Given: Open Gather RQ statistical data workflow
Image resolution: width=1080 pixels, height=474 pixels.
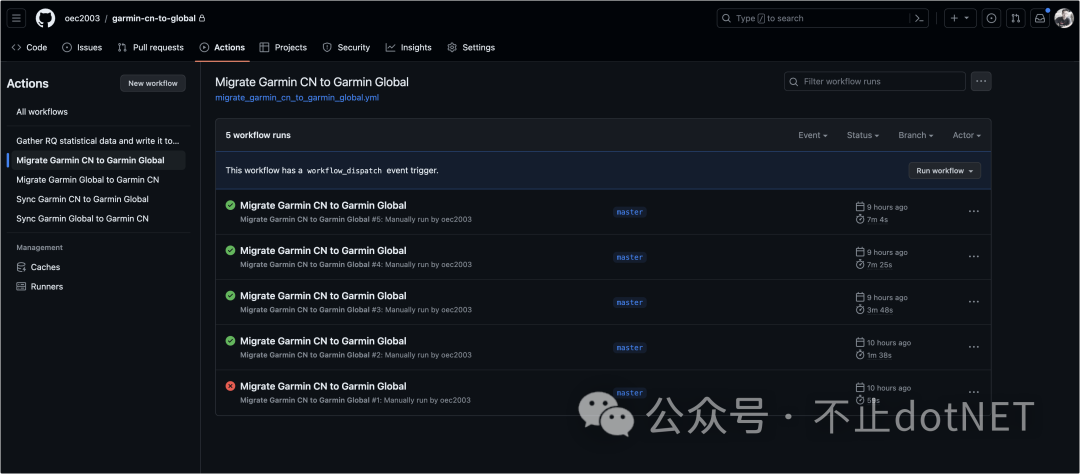Looking at the screenshot, I should click(98, 141).
